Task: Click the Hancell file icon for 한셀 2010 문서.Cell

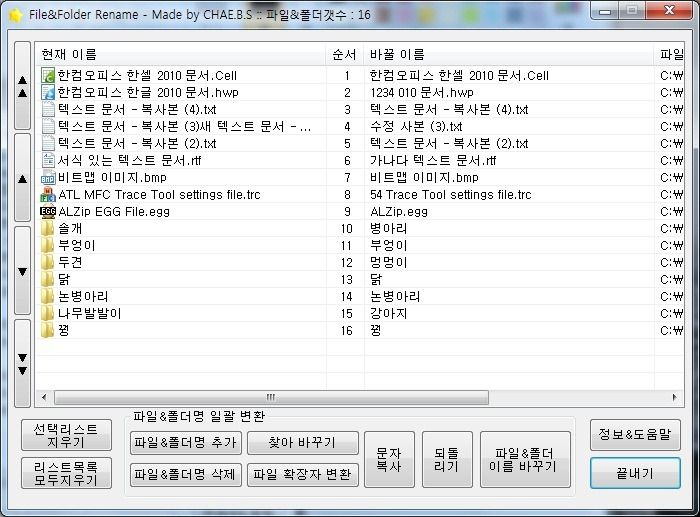Action: pyautogui.click(x=48, y=75)
